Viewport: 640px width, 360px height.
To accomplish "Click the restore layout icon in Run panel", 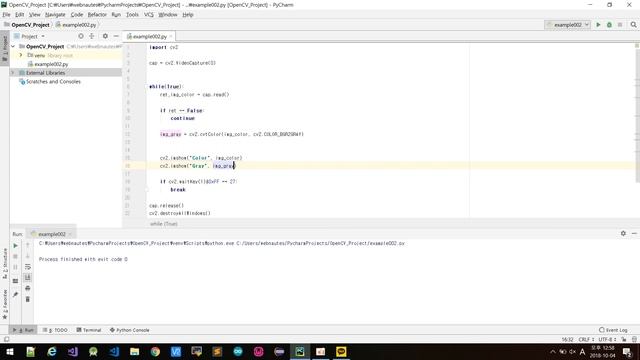I will [16, 281].
